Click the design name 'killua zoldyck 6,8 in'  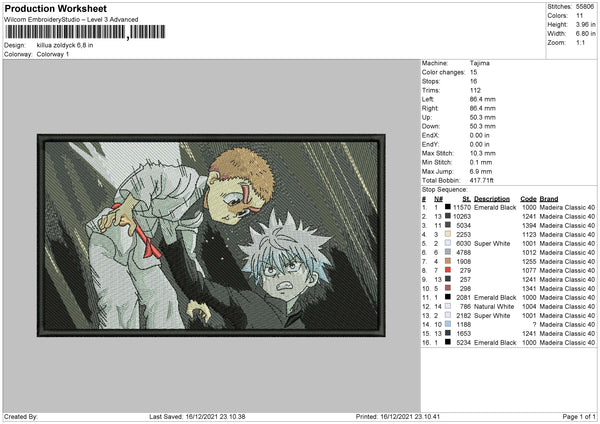coord(65,45)
